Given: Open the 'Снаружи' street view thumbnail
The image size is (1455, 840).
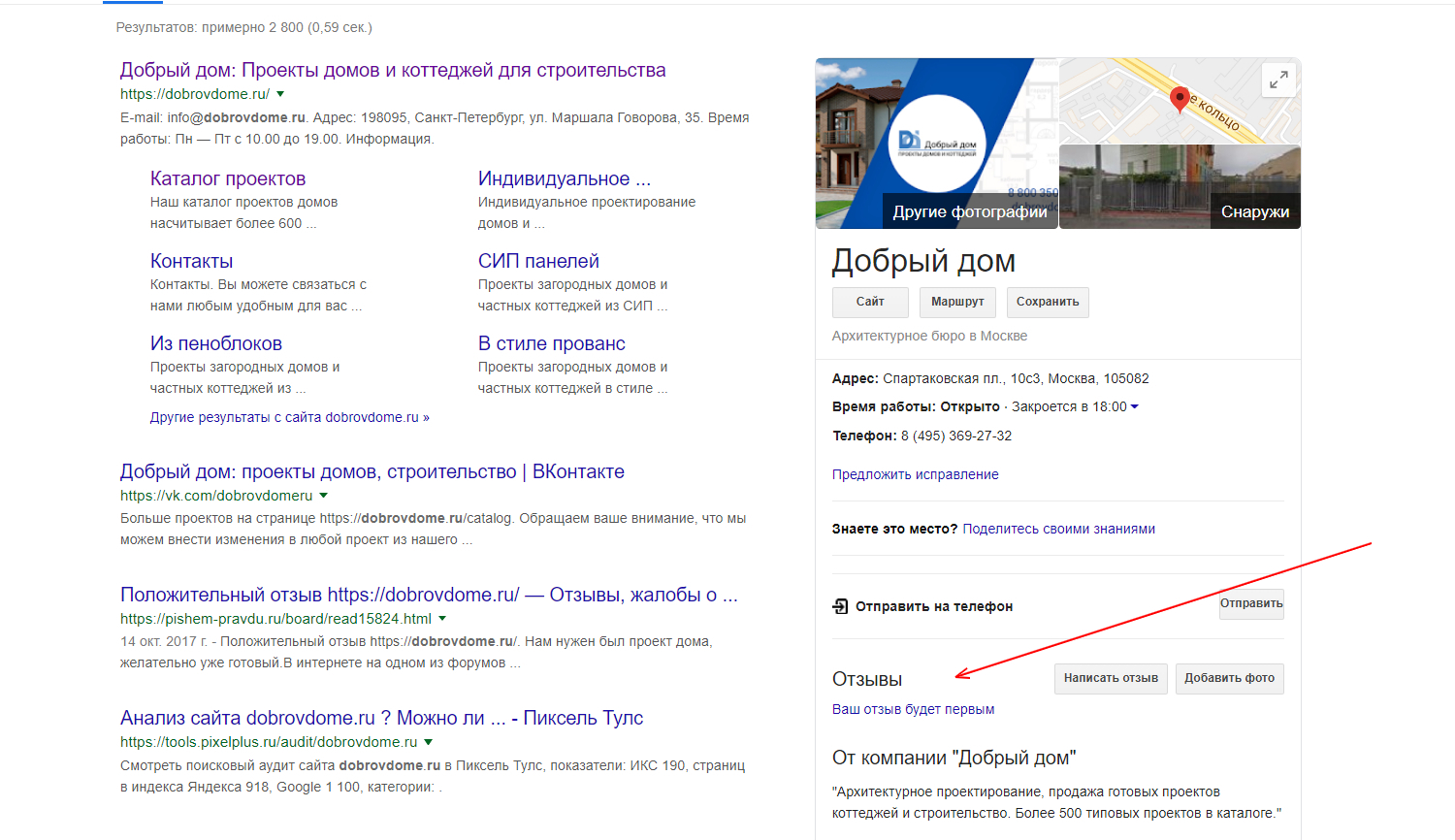Looking at the screenshot, I should tap(1180, 187).
